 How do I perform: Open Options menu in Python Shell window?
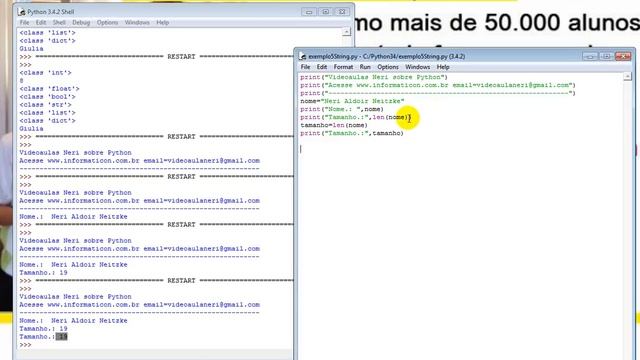[x=107, y=22]
